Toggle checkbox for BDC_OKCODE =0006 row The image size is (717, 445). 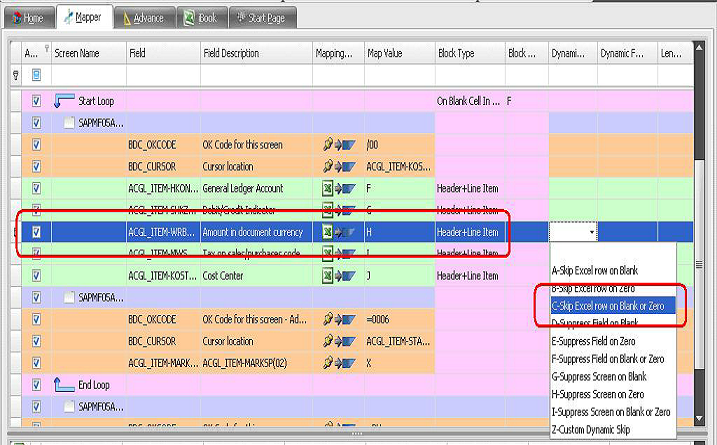[x=36, y=319]
